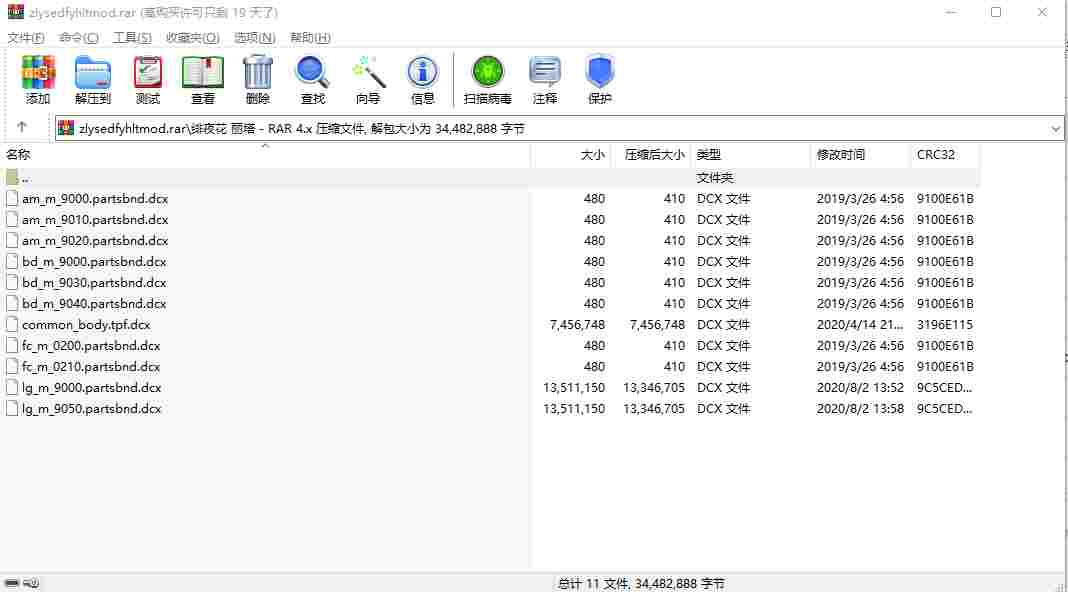
Task: Click file icon of am_m_9000.partsbnd.dcx
Action: 12,198
